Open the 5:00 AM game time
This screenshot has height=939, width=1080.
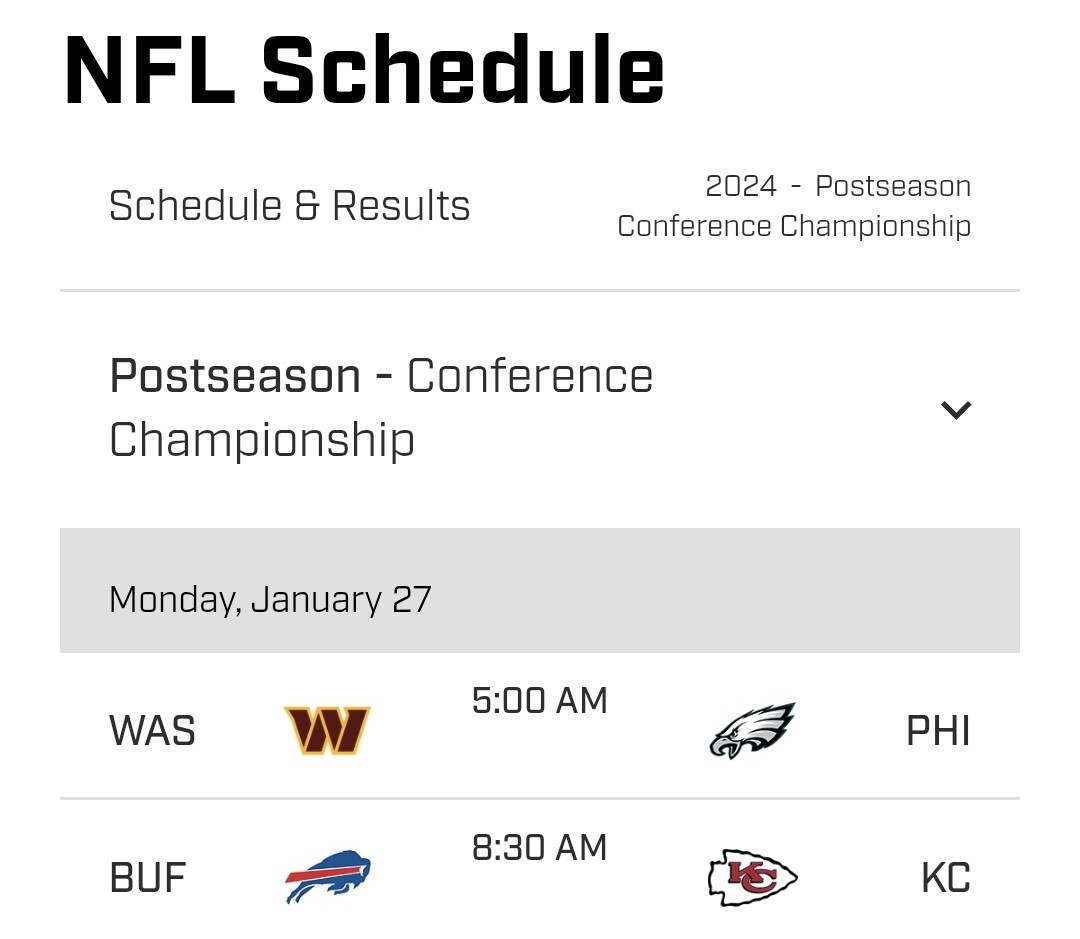click(539, 701)
